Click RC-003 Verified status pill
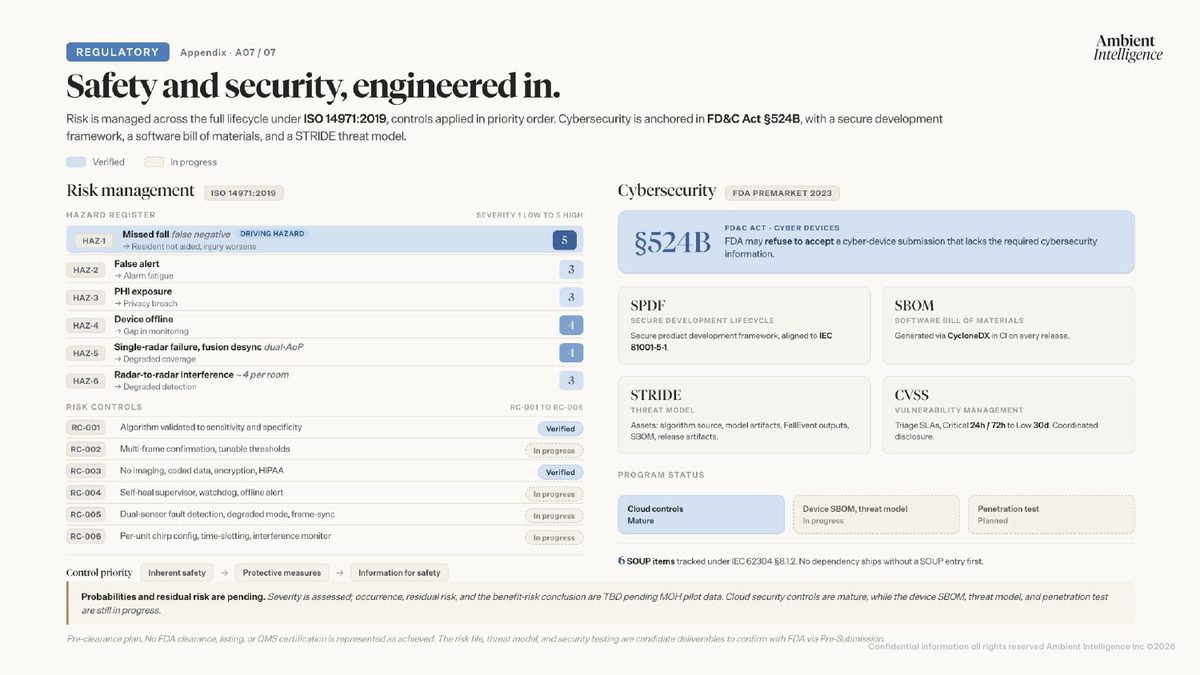 pyautogui.click(x=560, y=472)
